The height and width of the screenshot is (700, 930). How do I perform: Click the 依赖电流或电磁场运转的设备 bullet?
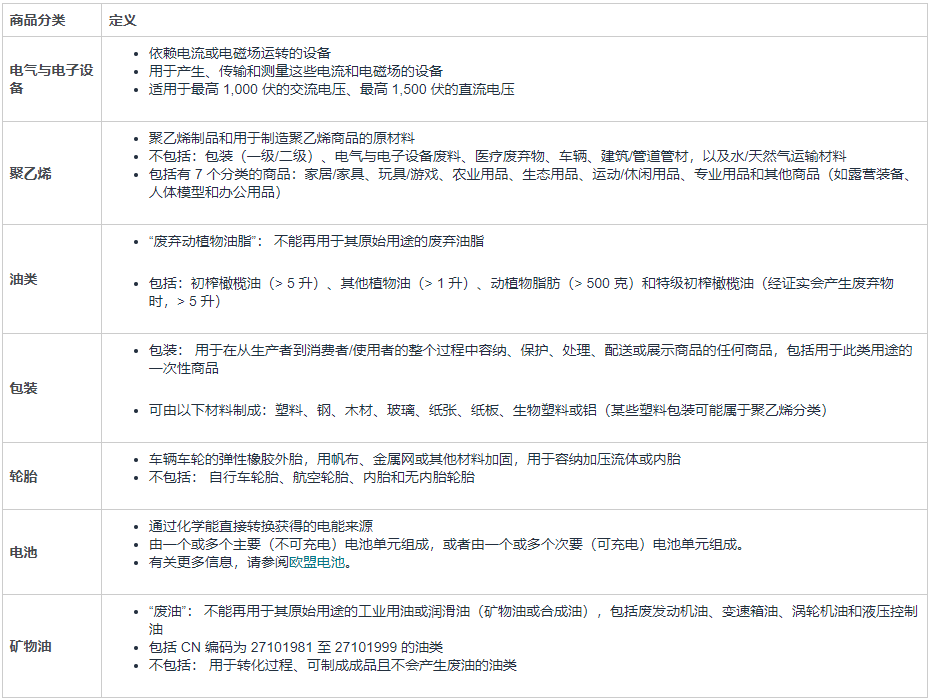(240, 53)
